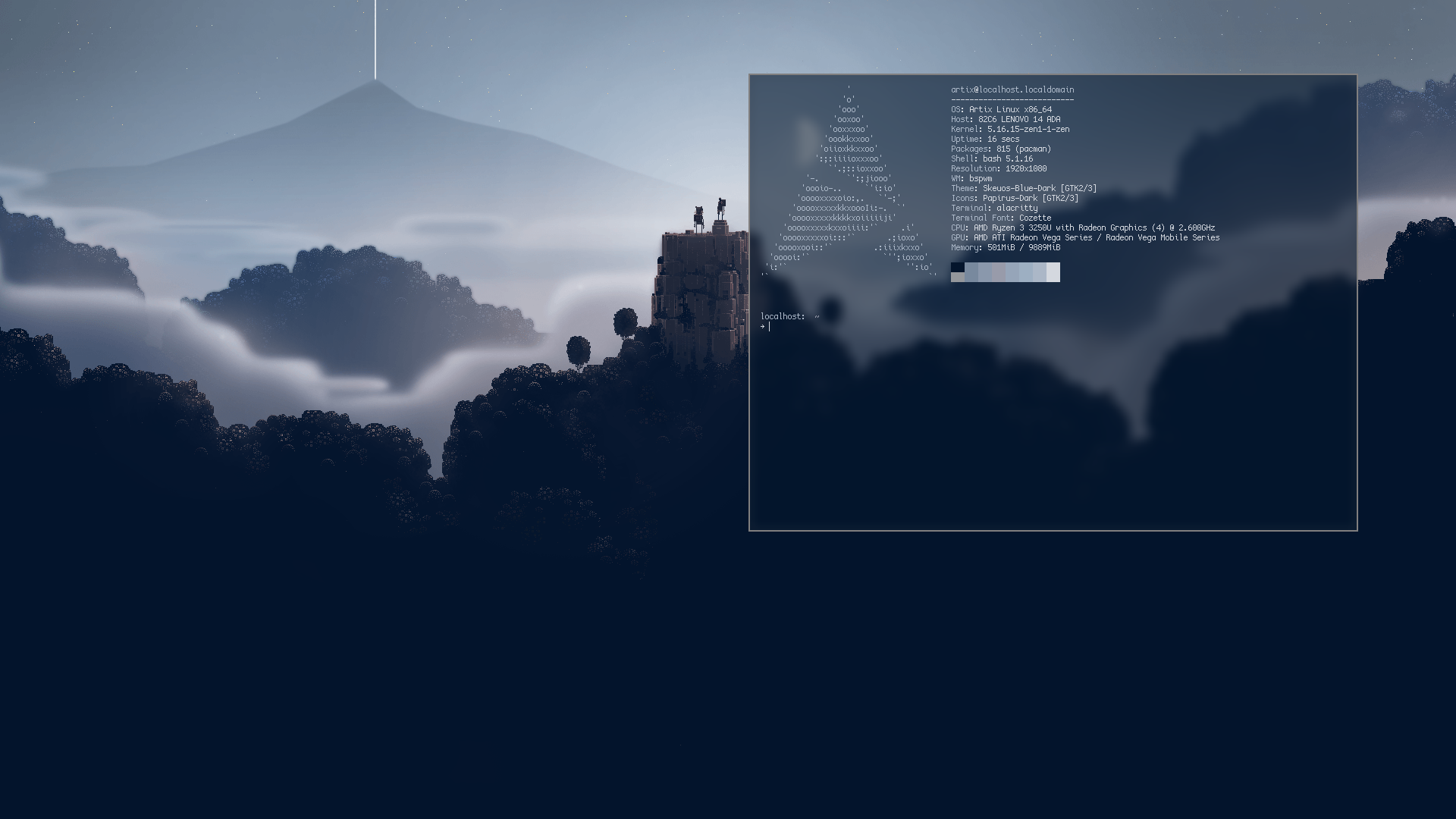1456x819 pixels.
Task: Click the Kernel version line
Action: point(1010,129)
